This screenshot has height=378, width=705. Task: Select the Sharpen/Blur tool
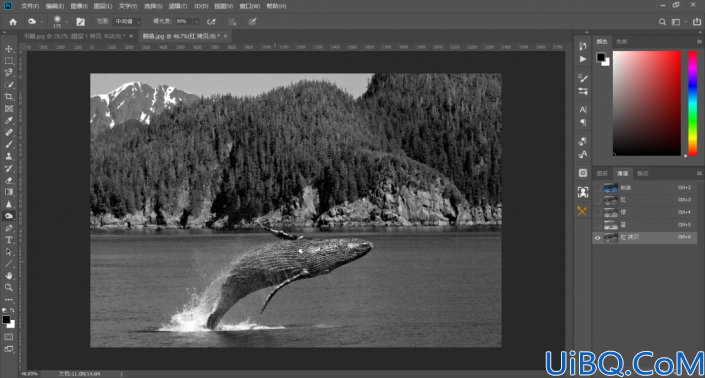[9, 204]
